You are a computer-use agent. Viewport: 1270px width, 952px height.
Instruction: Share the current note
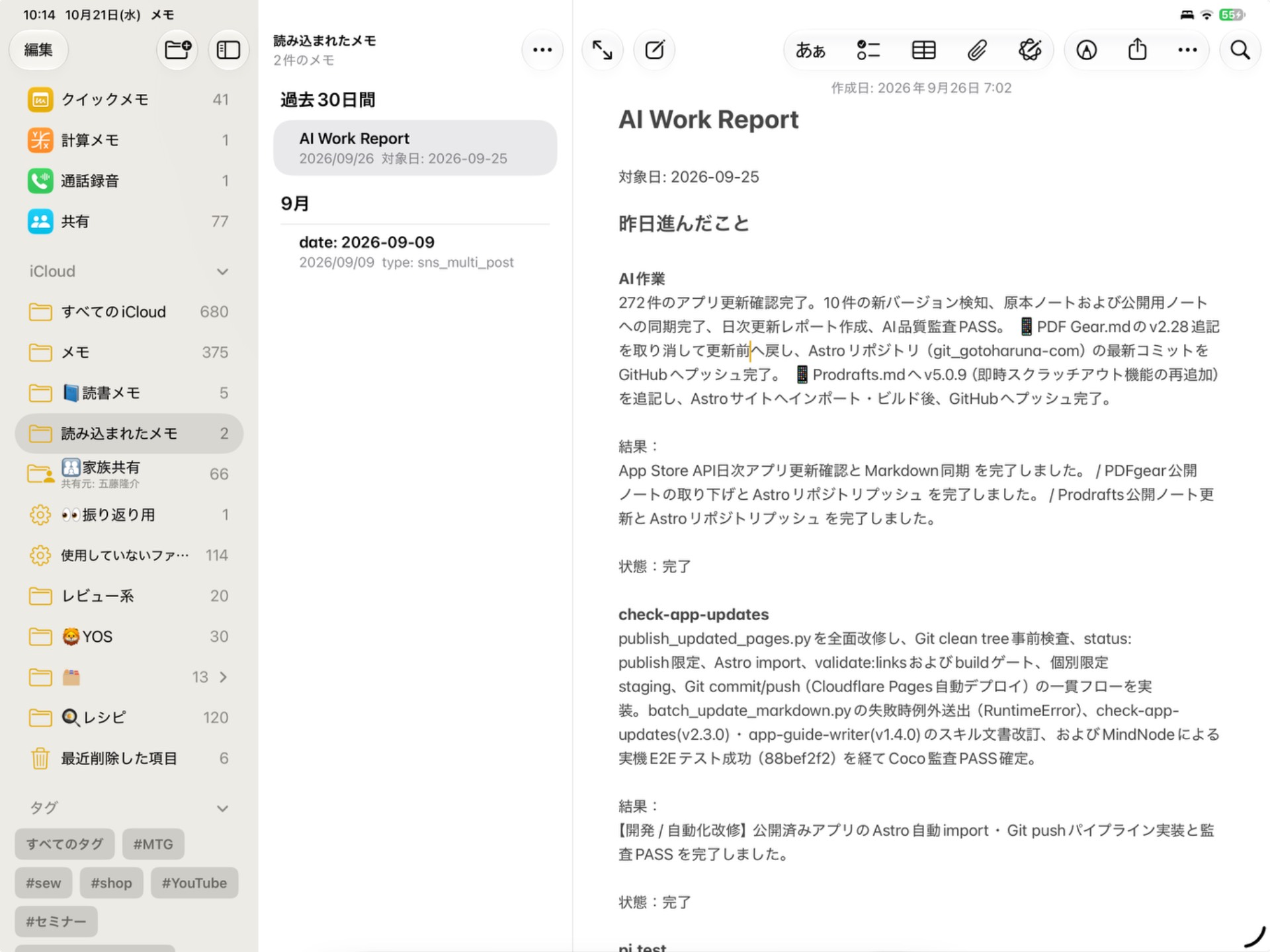[1137, 50]
